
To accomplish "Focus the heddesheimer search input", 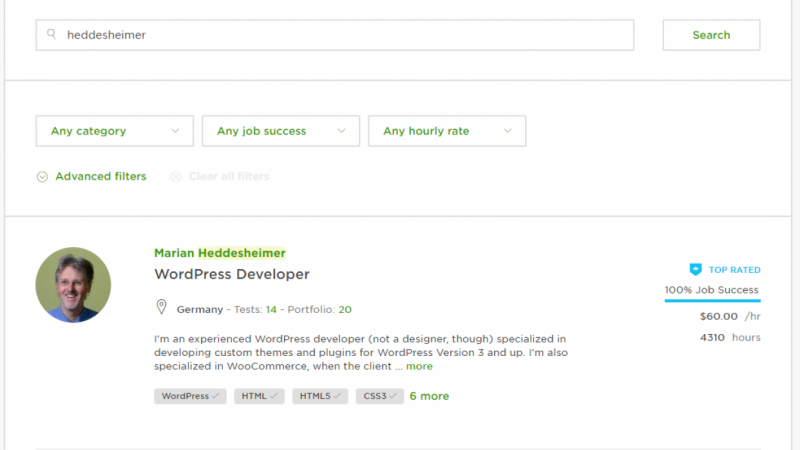I will pos(335,35).
